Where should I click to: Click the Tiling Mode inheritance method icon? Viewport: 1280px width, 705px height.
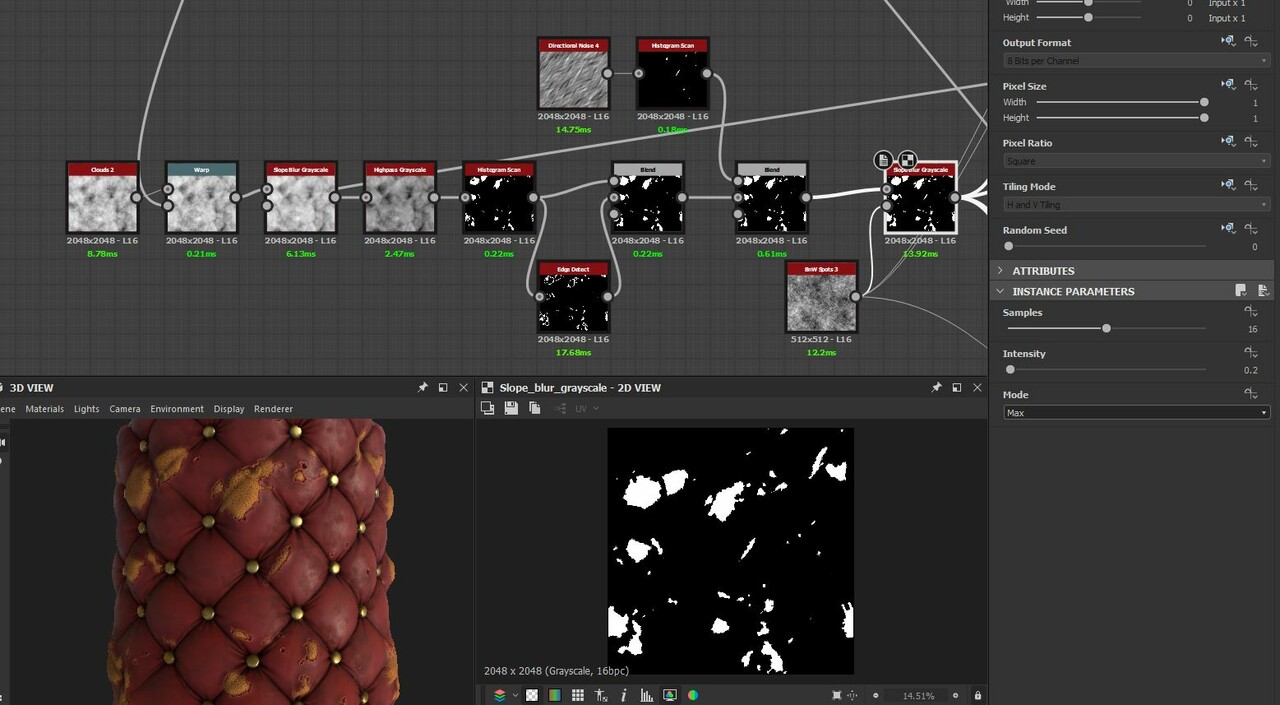(x=1228, y=186)
